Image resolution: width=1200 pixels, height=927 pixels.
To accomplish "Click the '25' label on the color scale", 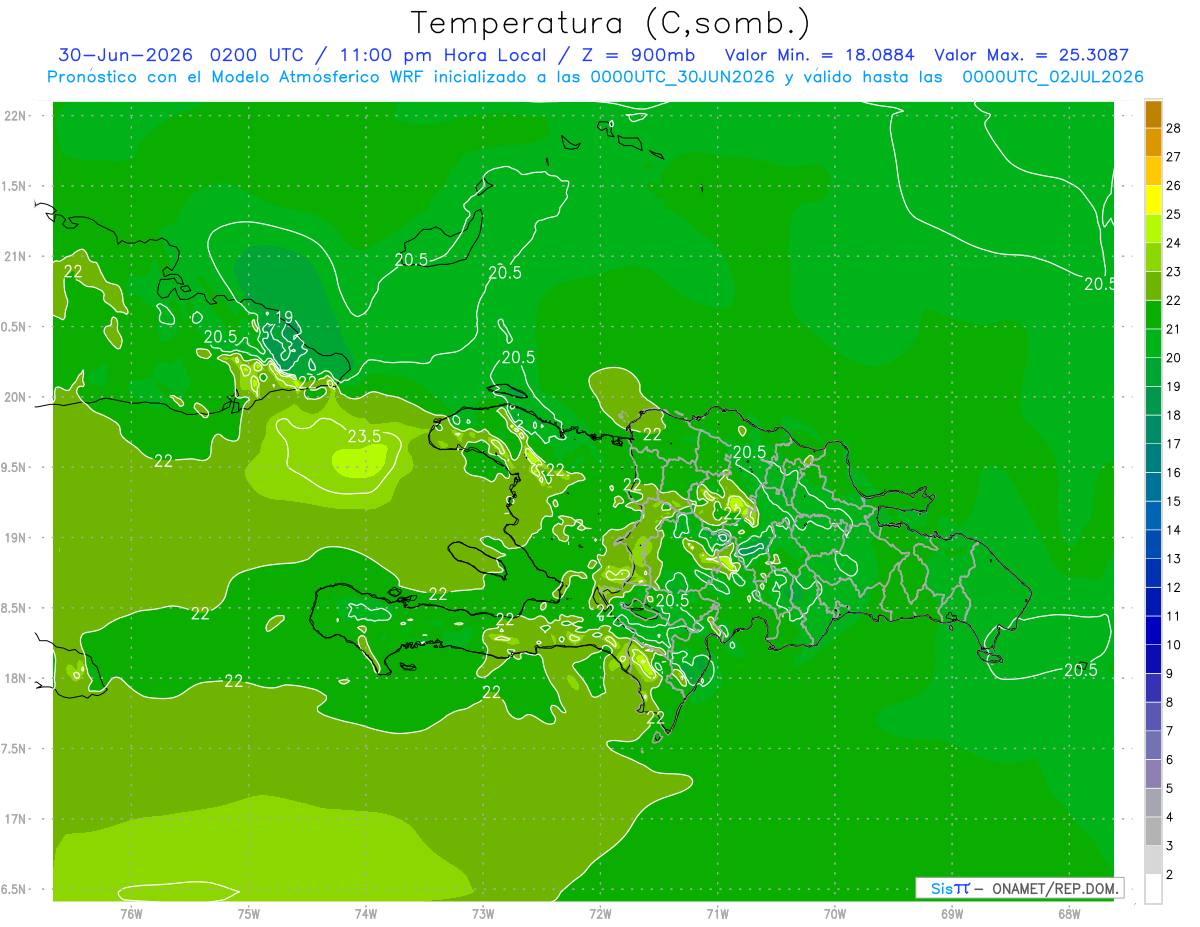I will pyautogui.click(x=1174, y=214).
